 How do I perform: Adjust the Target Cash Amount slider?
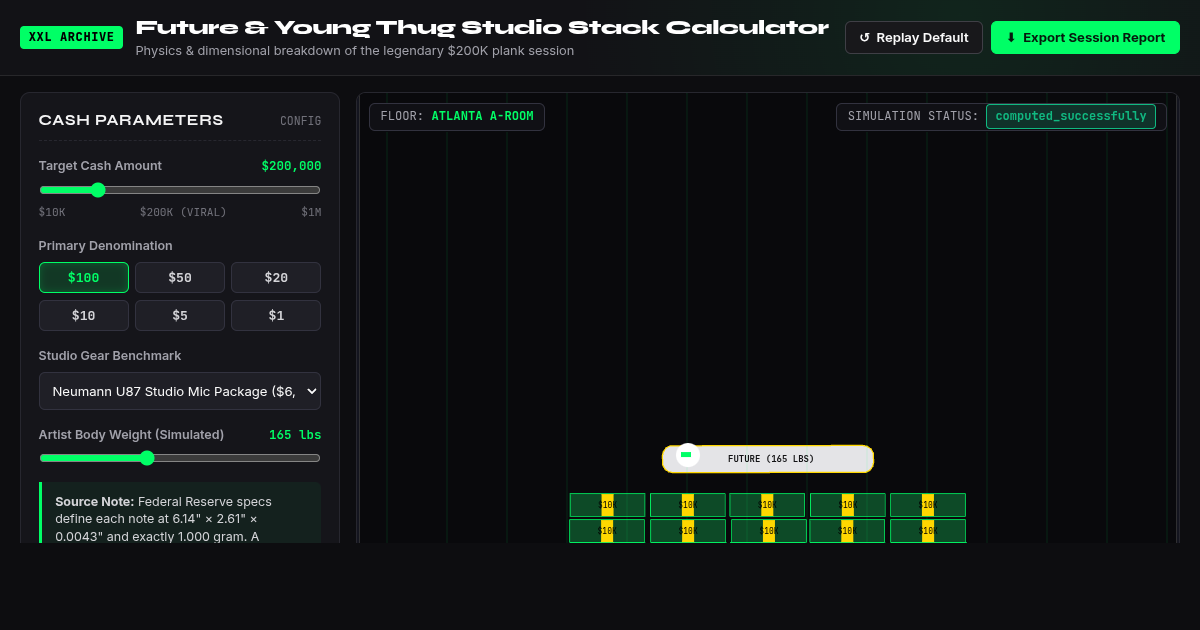180,190
